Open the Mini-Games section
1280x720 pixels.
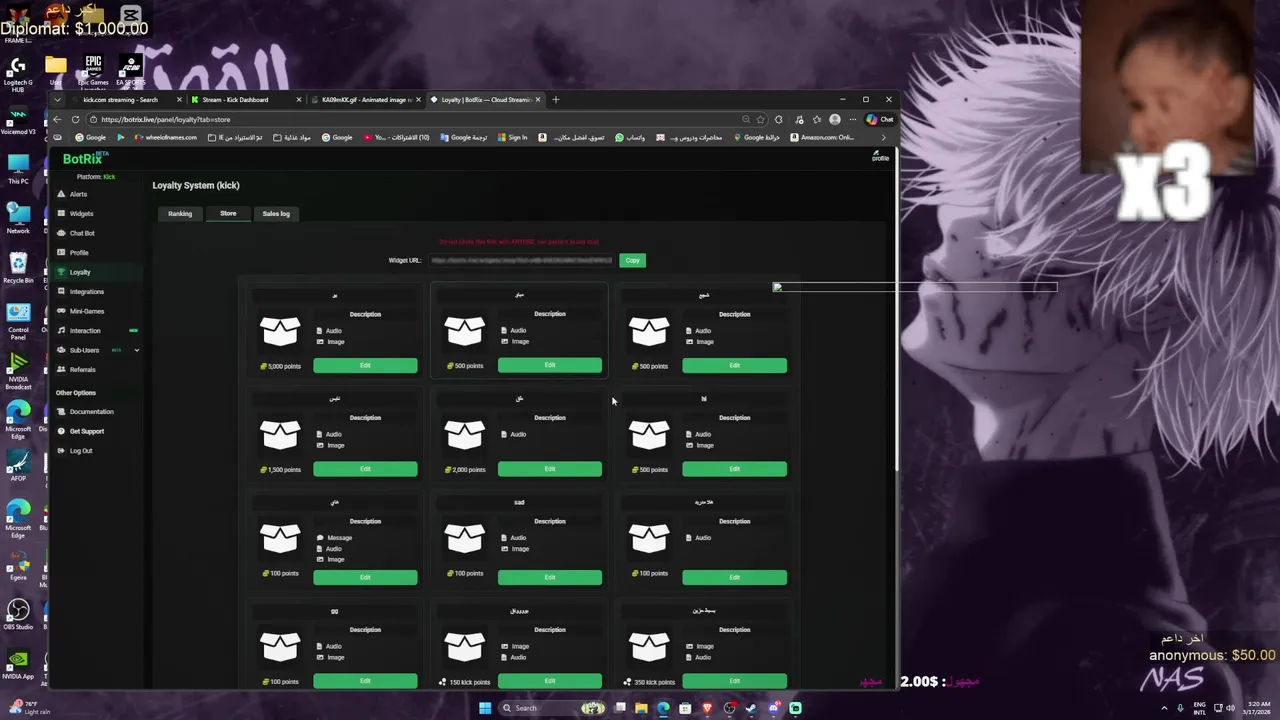(x=86, y=311)
